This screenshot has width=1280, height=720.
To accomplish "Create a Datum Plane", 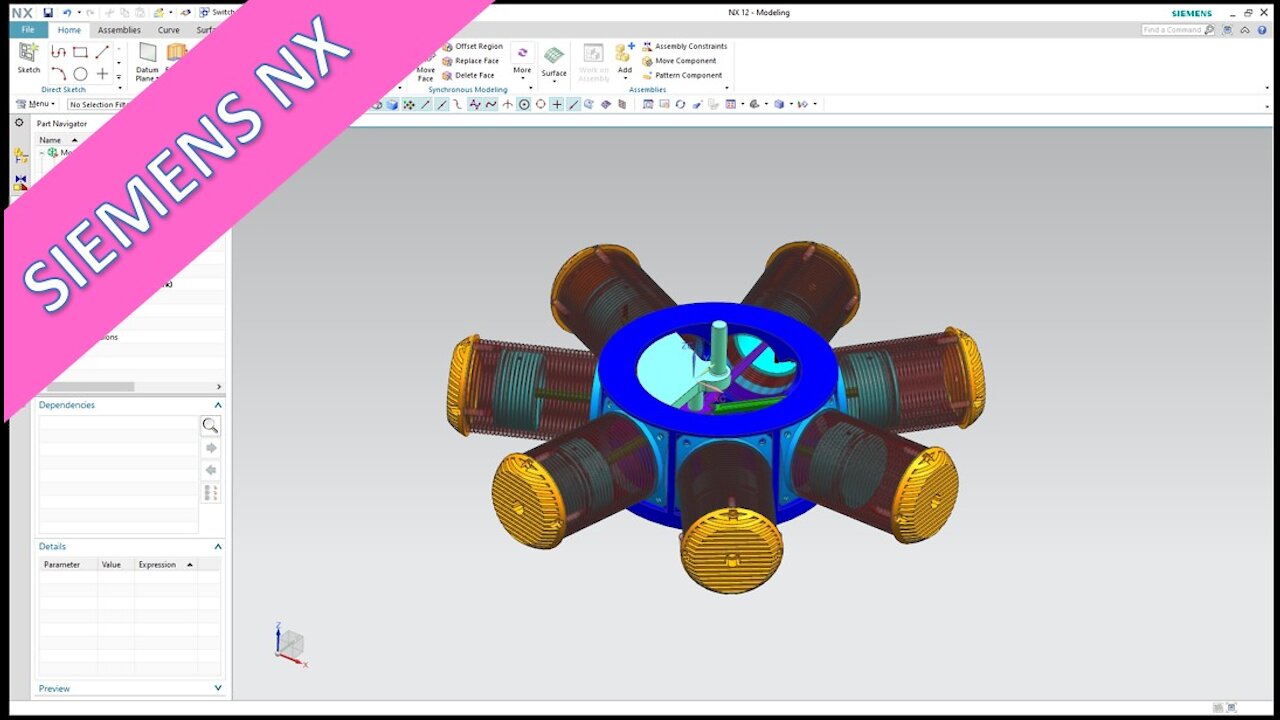I will pos(147,60).
